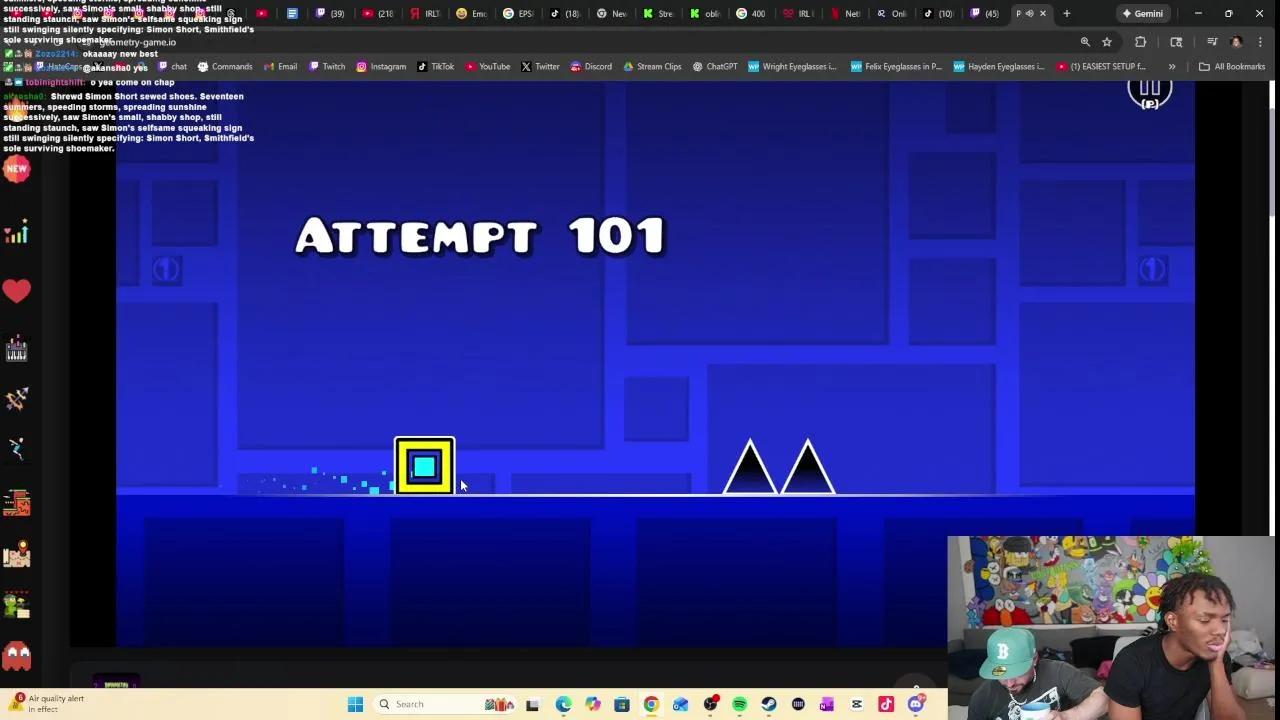The image size is (1280, 720).
Task: Expand hidden bookmarks chevron
Action: point(1172,67)
